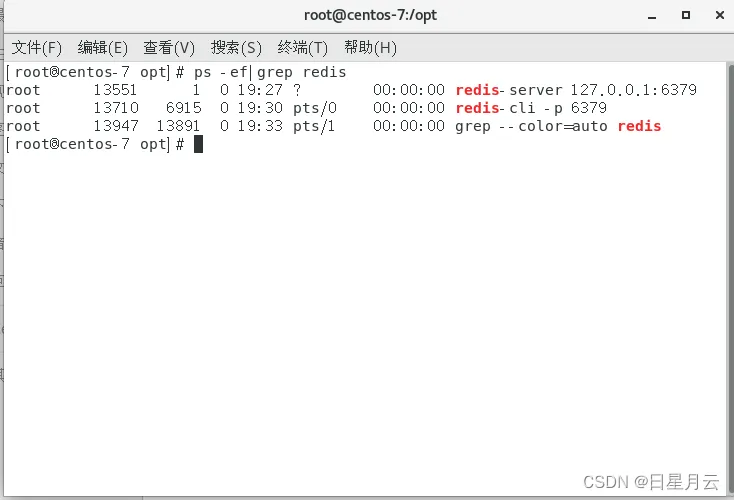Click the pts/1 terminal entry
Image resolution: width=734 pixels, height=500 pixels.
tap(314, 126)
